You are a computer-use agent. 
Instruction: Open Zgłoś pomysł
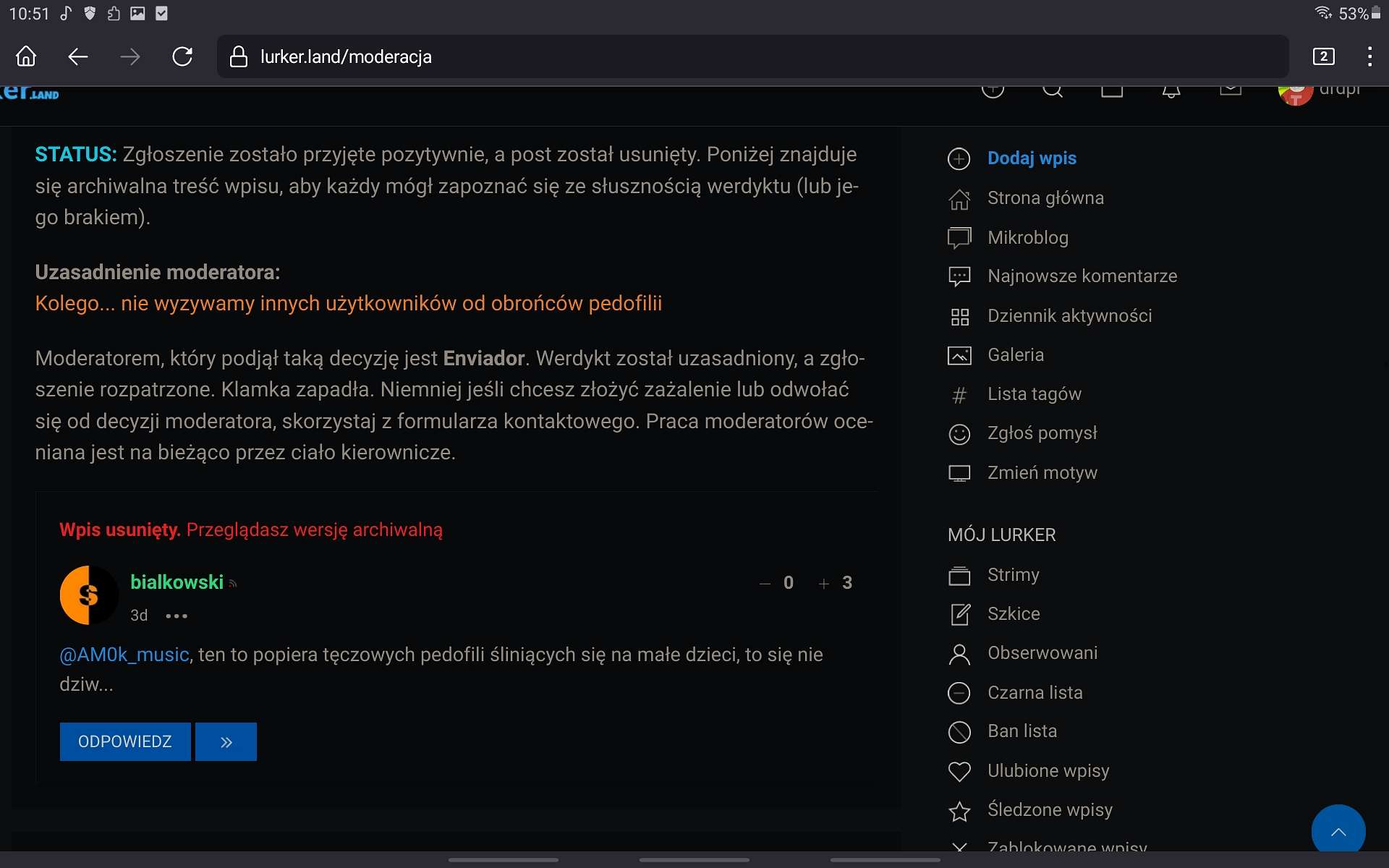(1042, 433)
